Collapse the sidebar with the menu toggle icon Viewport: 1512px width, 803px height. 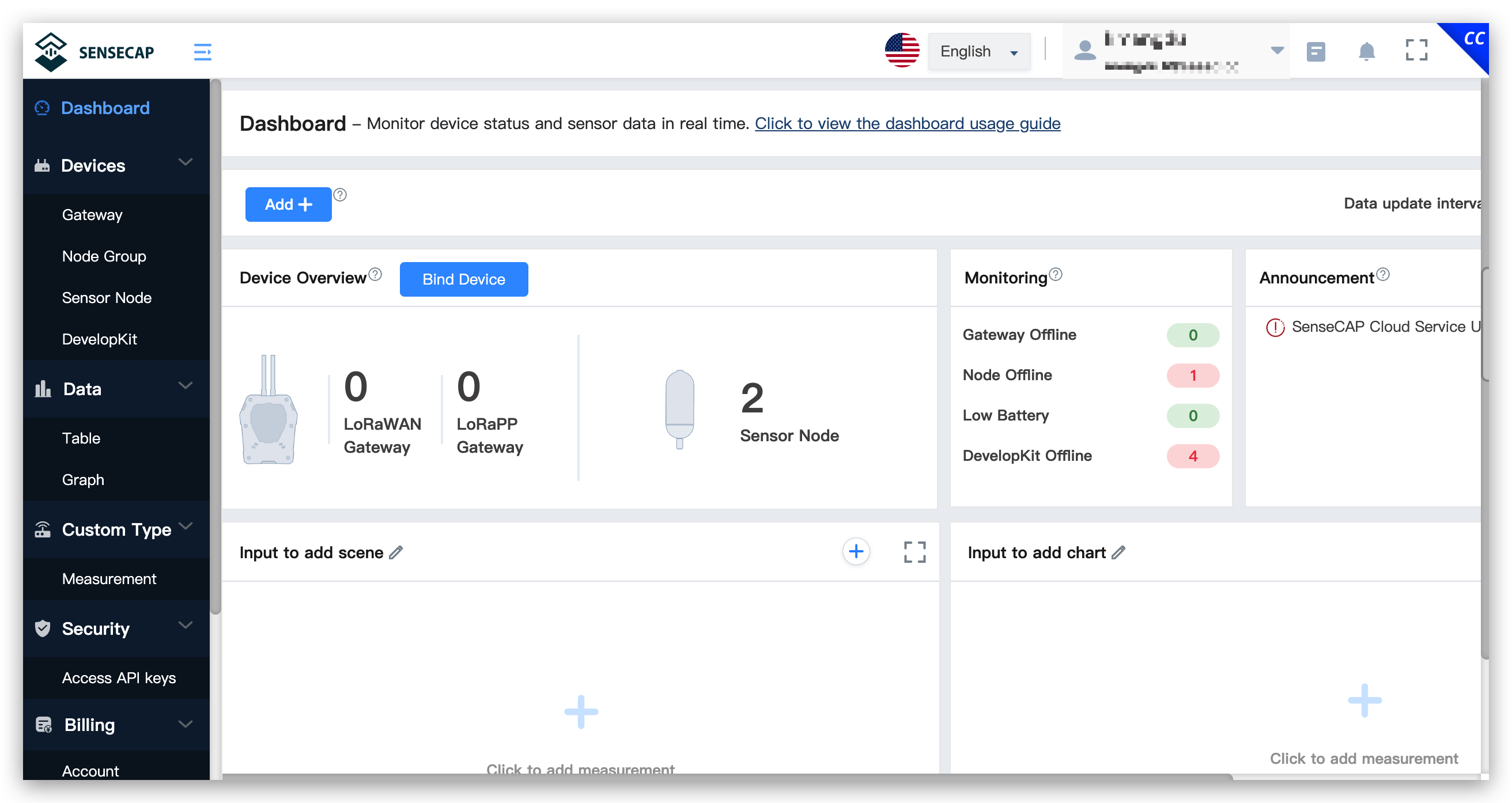(202, 52)
